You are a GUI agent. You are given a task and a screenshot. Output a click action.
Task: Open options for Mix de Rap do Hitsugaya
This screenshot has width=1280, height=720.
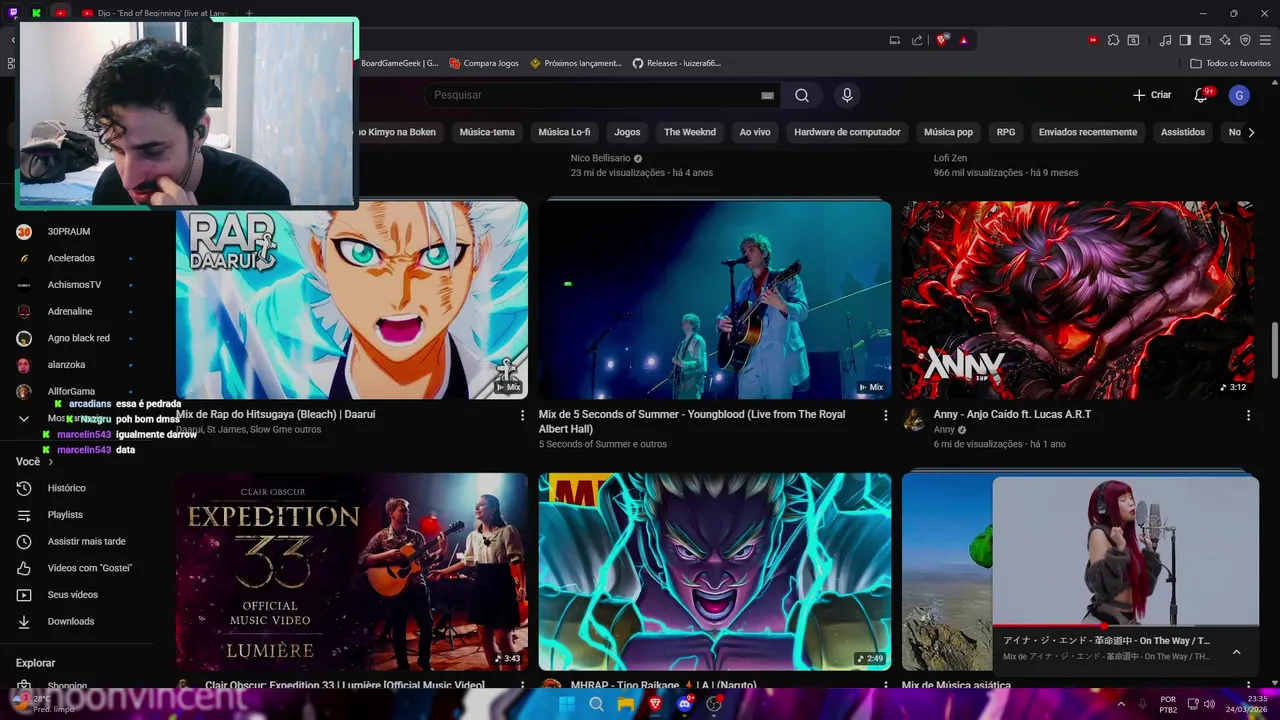(x=522, y=415)
